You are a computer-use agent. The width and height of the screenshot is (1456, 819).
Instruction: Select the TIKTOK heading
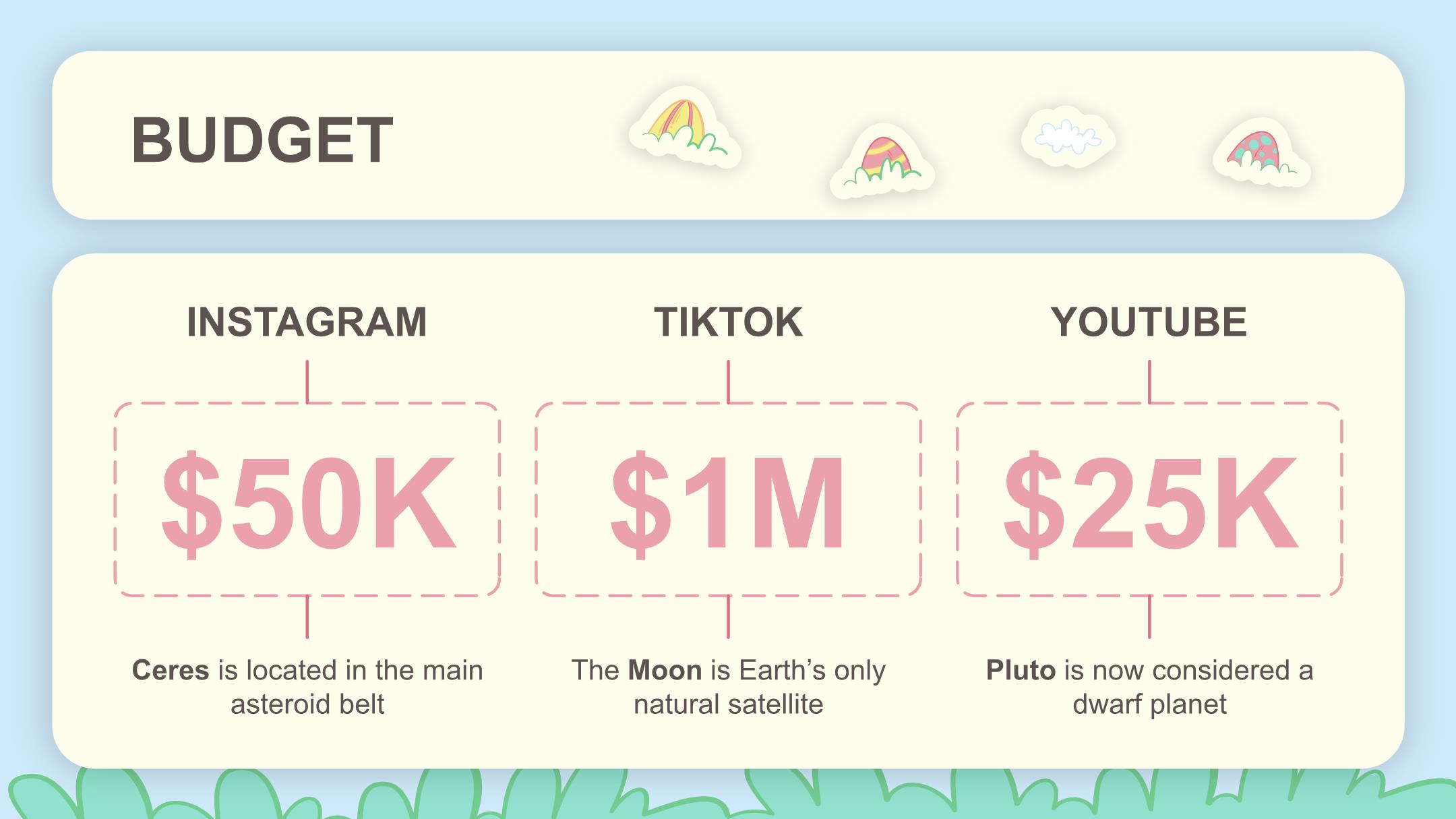click(728, 322)
